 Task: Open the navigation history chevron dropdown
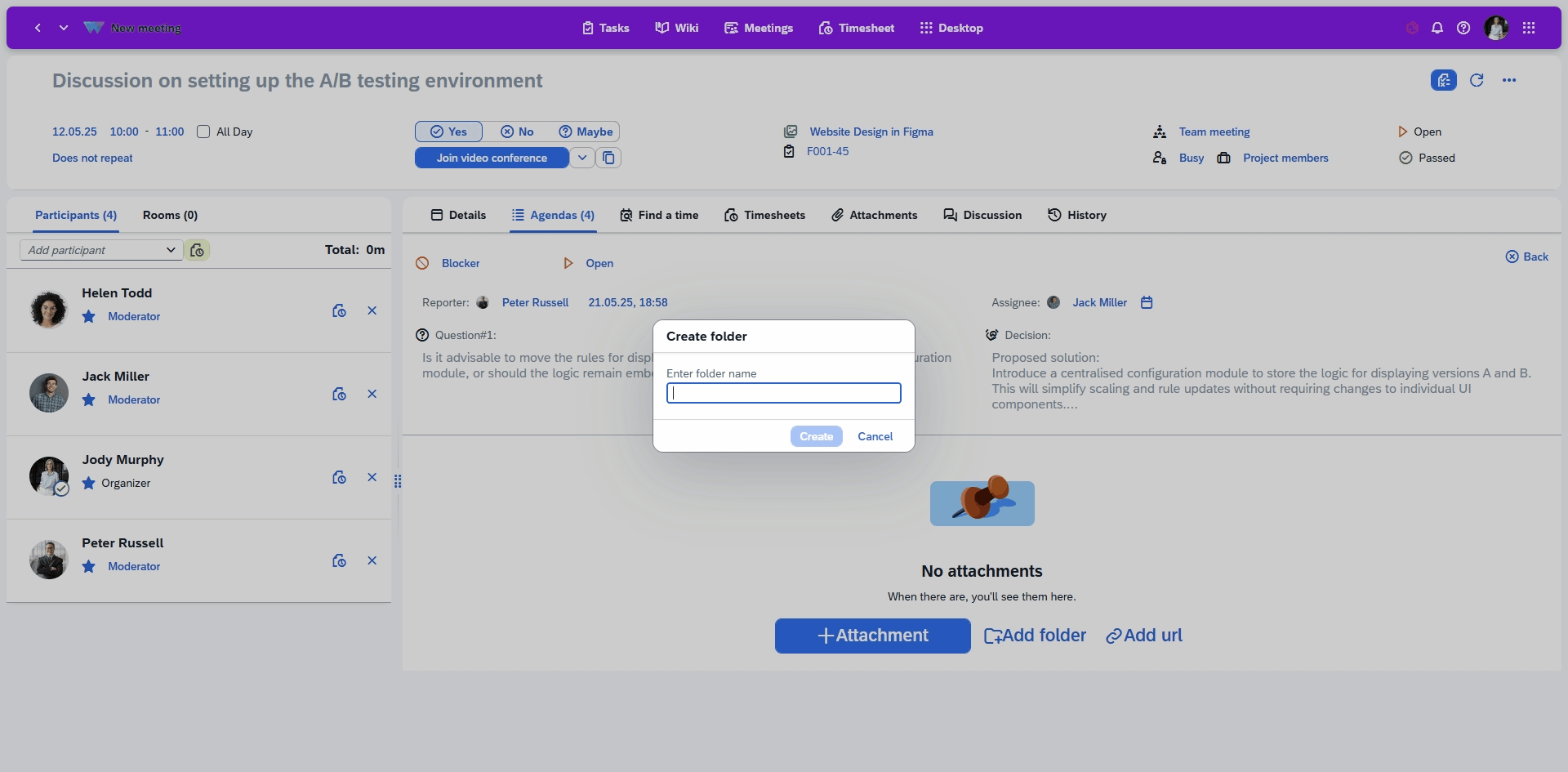click(x=64, y=28)
